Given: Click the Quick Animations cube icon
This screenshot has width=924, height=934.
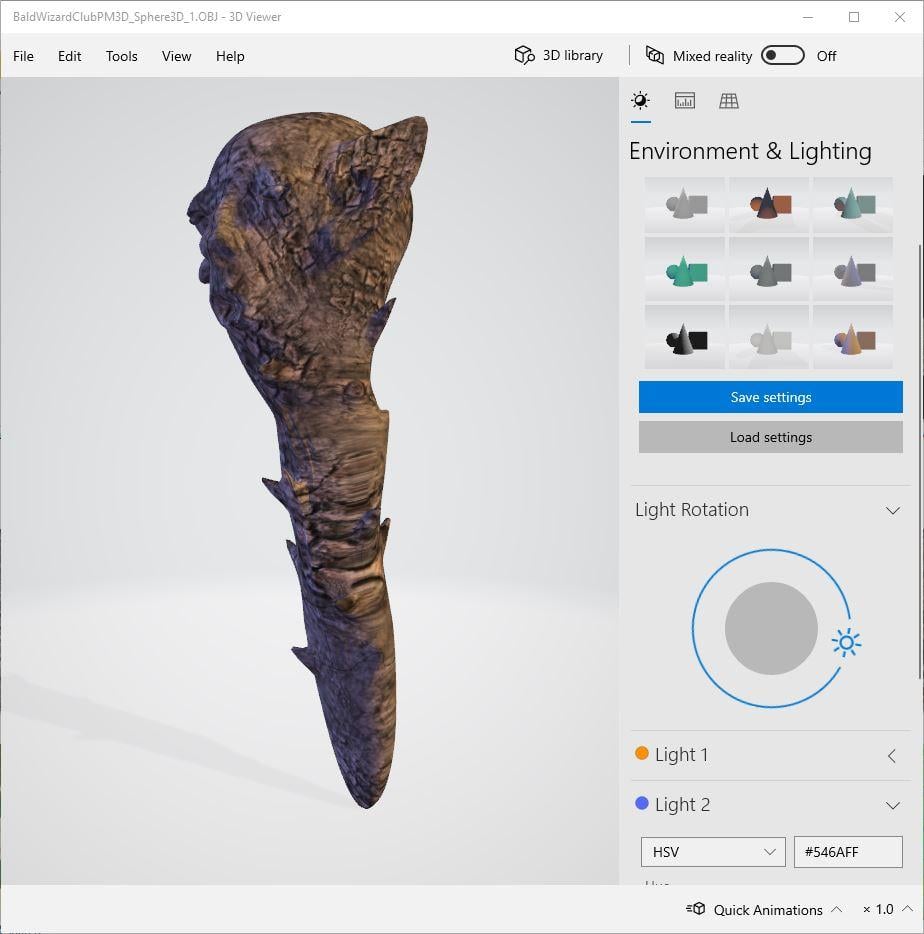Looking at the screenshot, I should [695, 909].
